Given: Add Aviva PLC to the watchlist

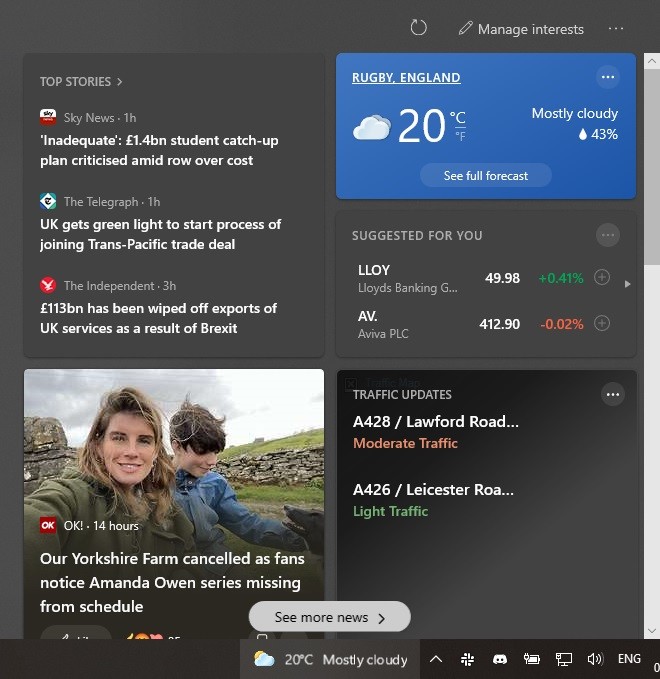Looking at the screenshot, I should 602,323.
